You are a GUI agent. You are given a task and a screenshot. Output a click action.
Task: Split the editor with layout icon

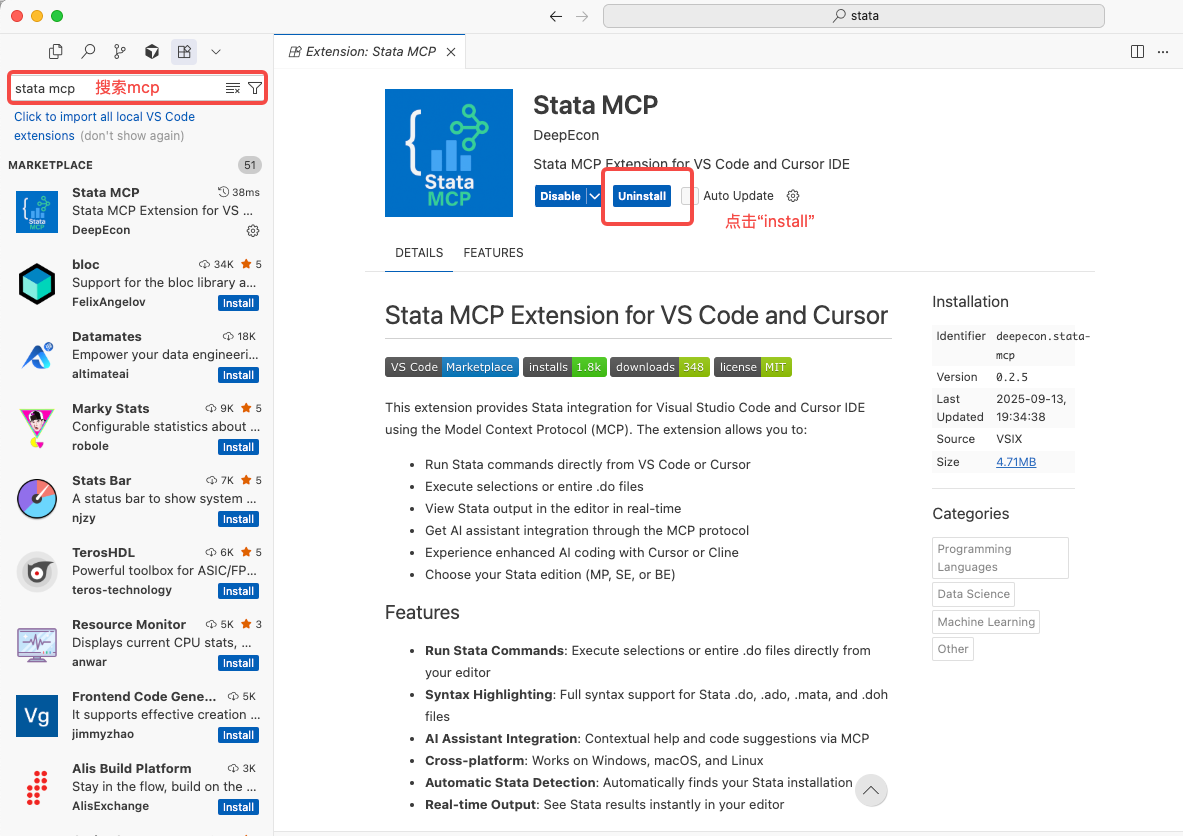click(1138, 51)
